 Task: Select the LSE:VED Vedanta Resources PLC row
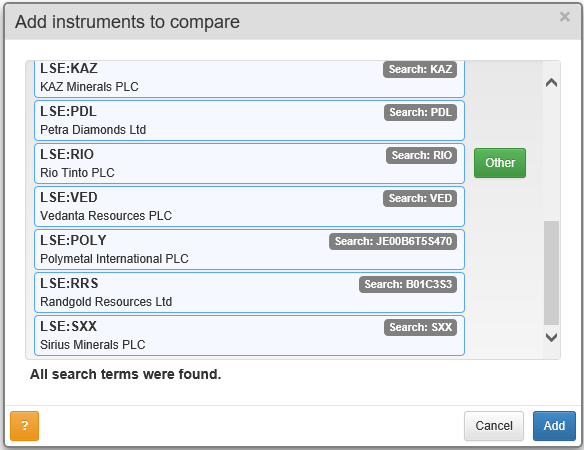(x=249, y=207)
